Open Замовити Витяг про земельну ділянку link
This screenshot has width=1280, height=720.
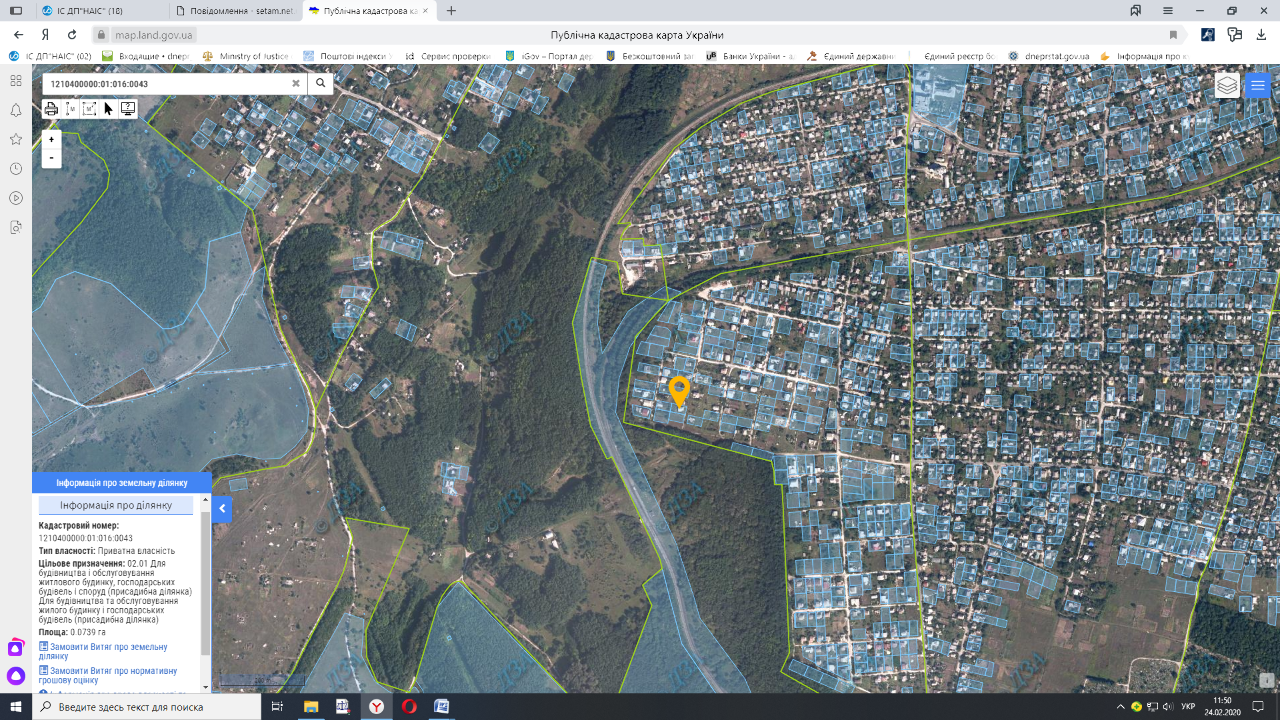point(103,651)
